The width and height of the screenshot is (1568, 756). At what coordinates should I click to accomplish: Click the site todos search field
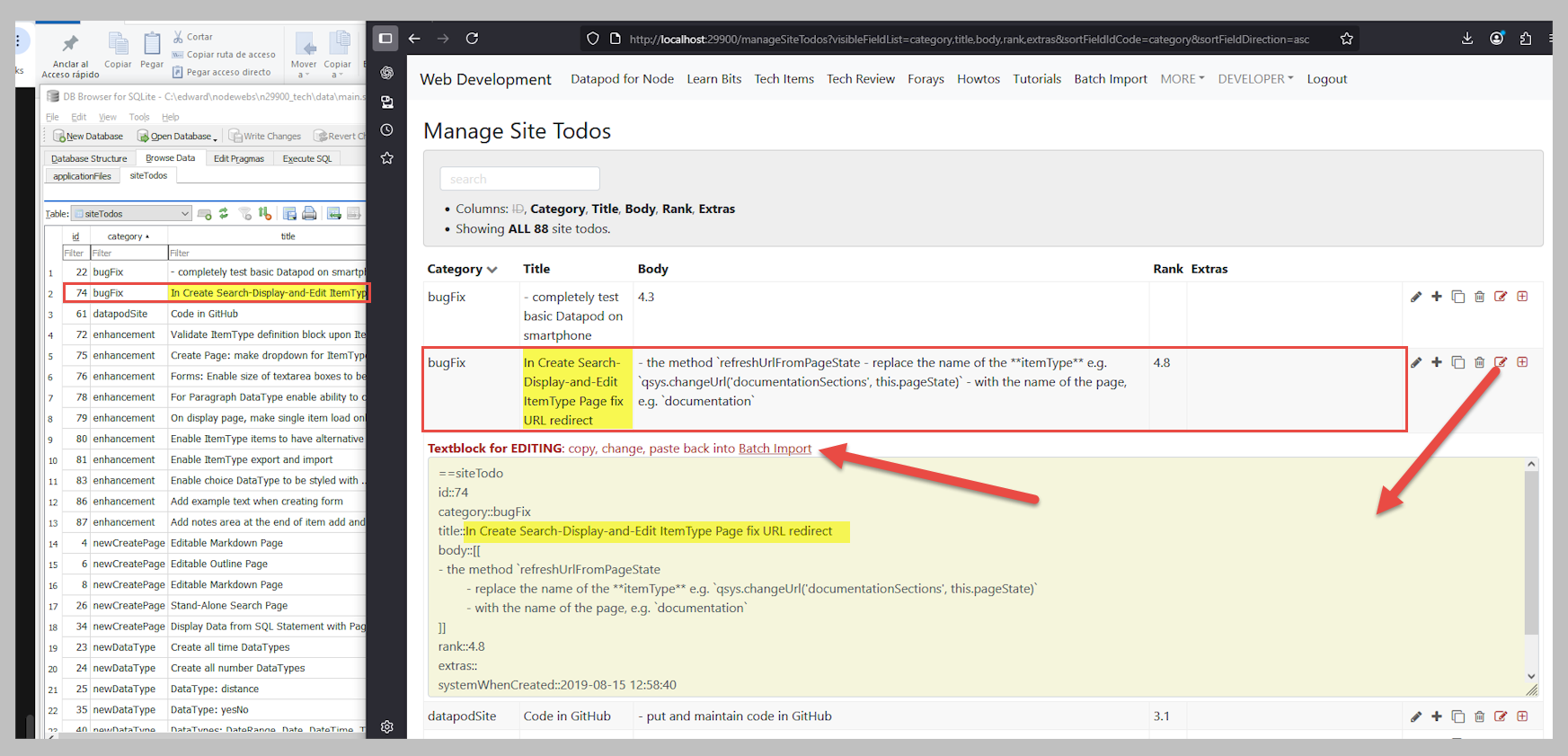click(519, 179)
